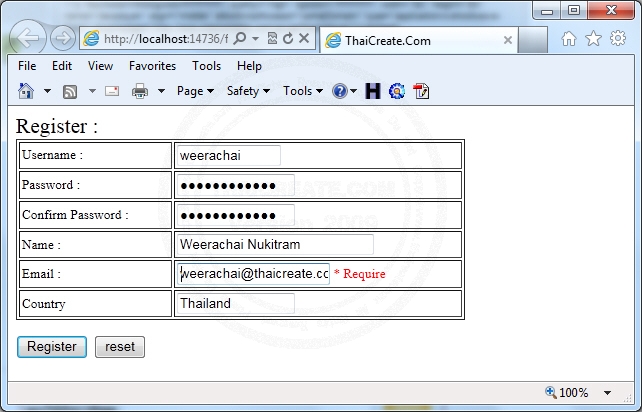Select the ThaiCreate.Com tab

[x=418, y=41]
